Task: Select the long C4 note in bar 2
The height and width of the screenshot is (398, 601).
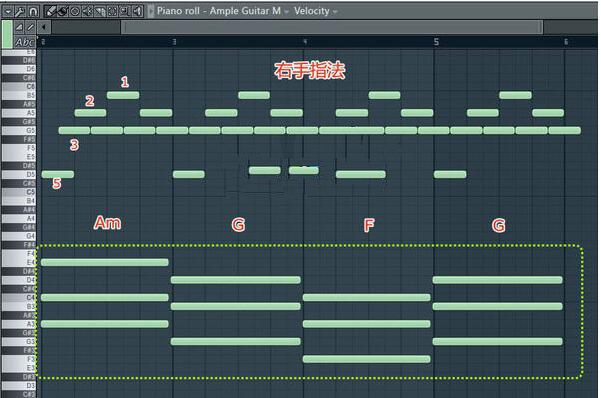Action: pos(105,298)
